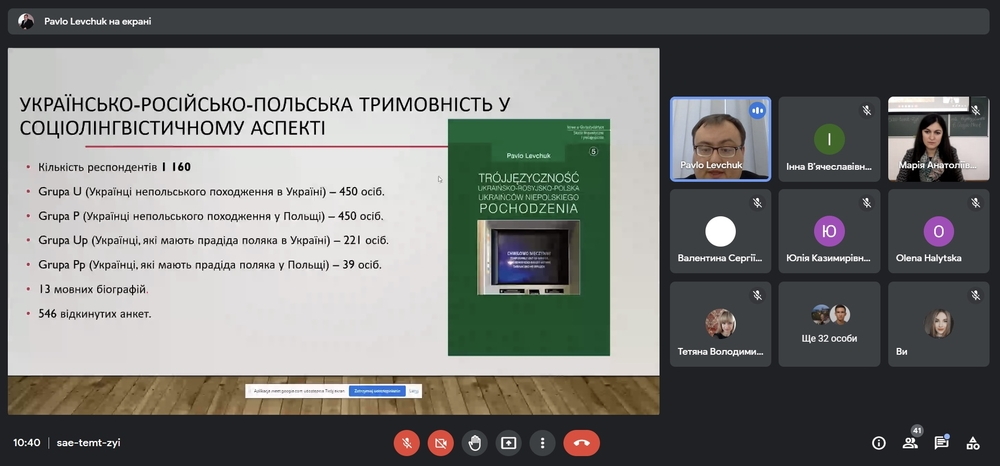
Task: Click the hide link on the sharing banner
Action: (x=414, y=391)
